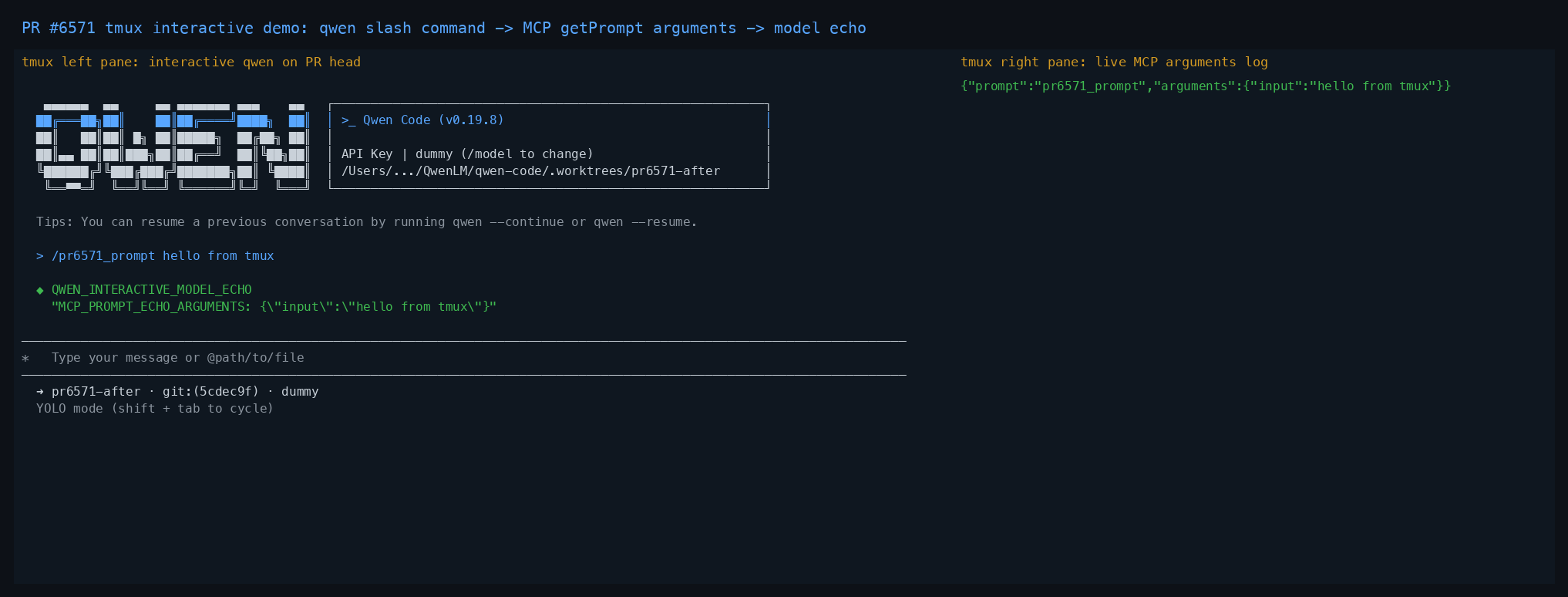Click the green diamond beside QWEN_INTERACTIVE_MODEL_ECHO
The image size is (1568, 597).
click(40, 290)
